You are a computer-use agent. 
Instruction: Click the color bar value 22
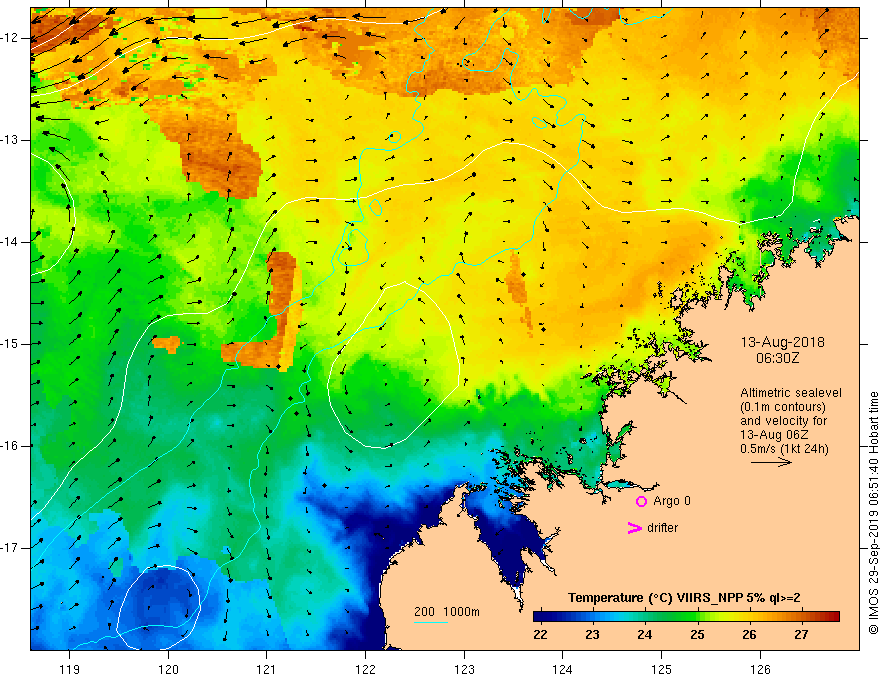pyautogui.click(x=540, y=635)
